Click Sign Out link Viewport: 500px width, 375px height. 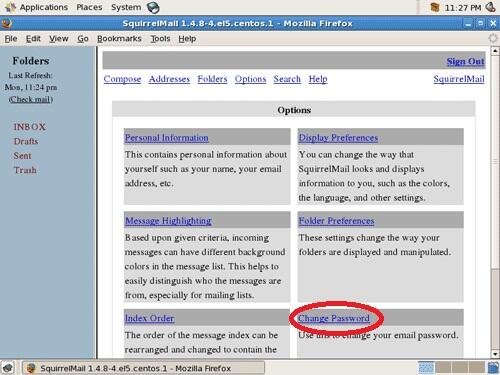(465, 61)
